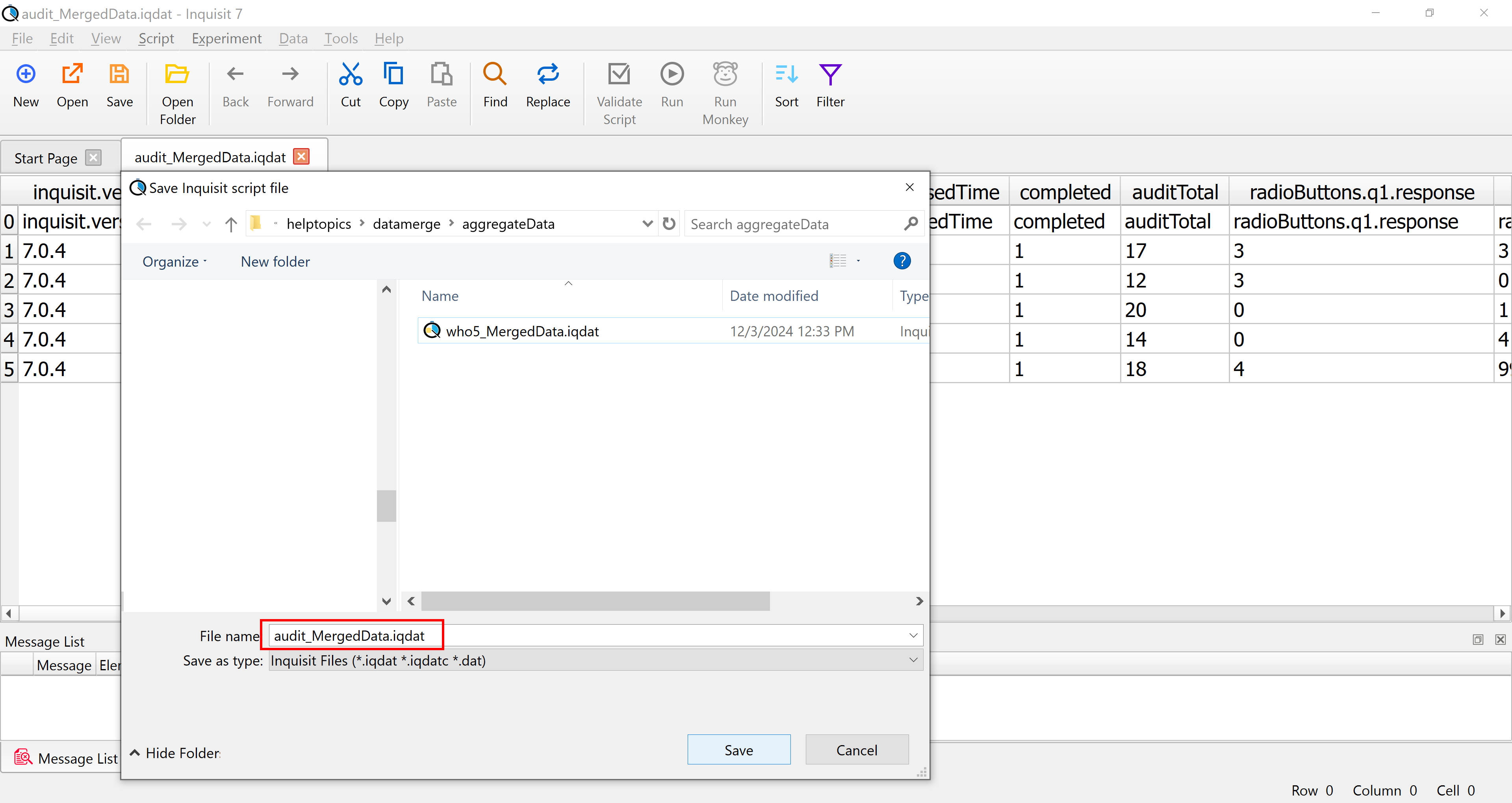Open the Script menu
The image size is (1512, 803).
(156, 38)
